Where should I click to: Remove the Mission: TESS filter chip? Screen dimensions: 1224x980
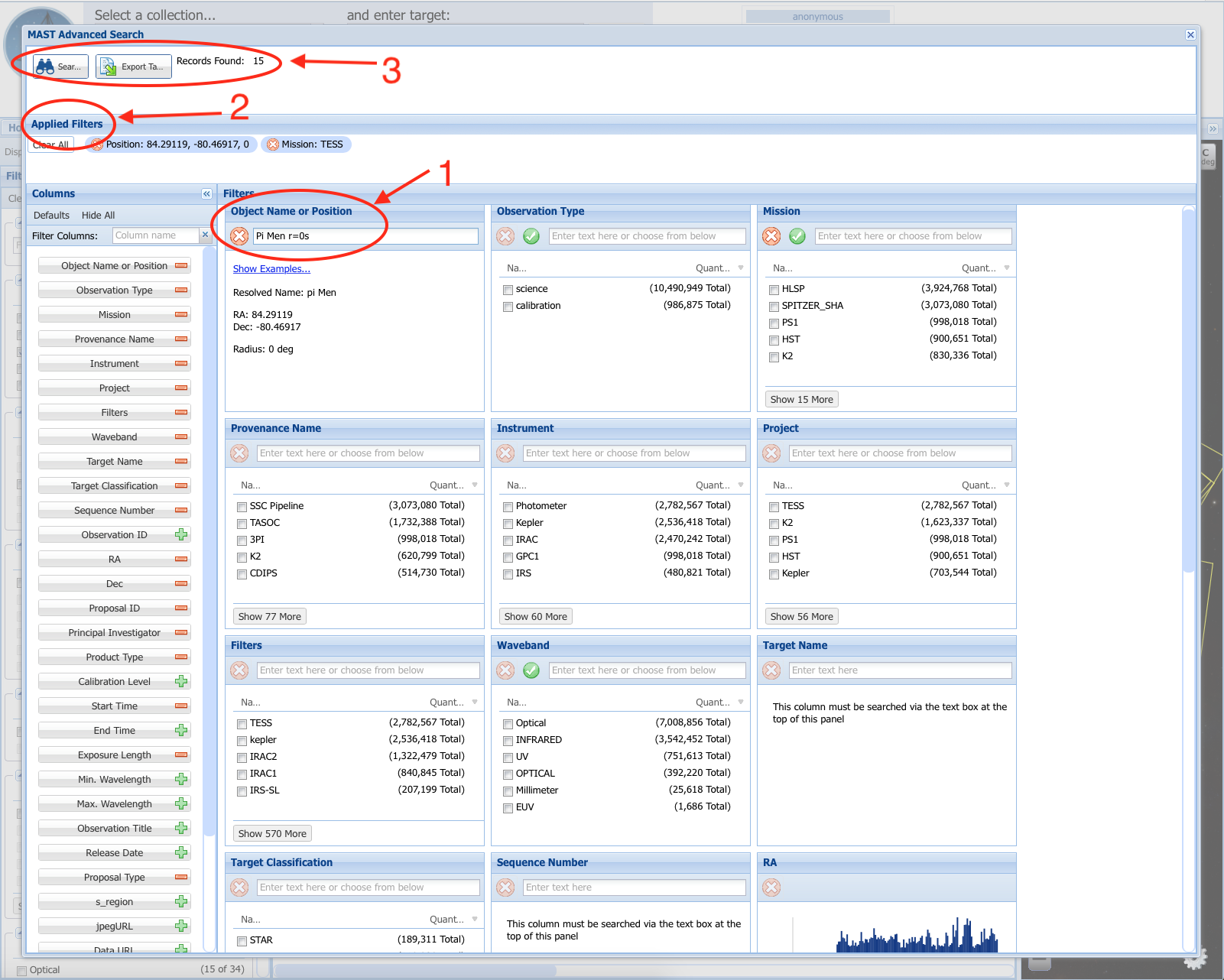click(273, 144)
